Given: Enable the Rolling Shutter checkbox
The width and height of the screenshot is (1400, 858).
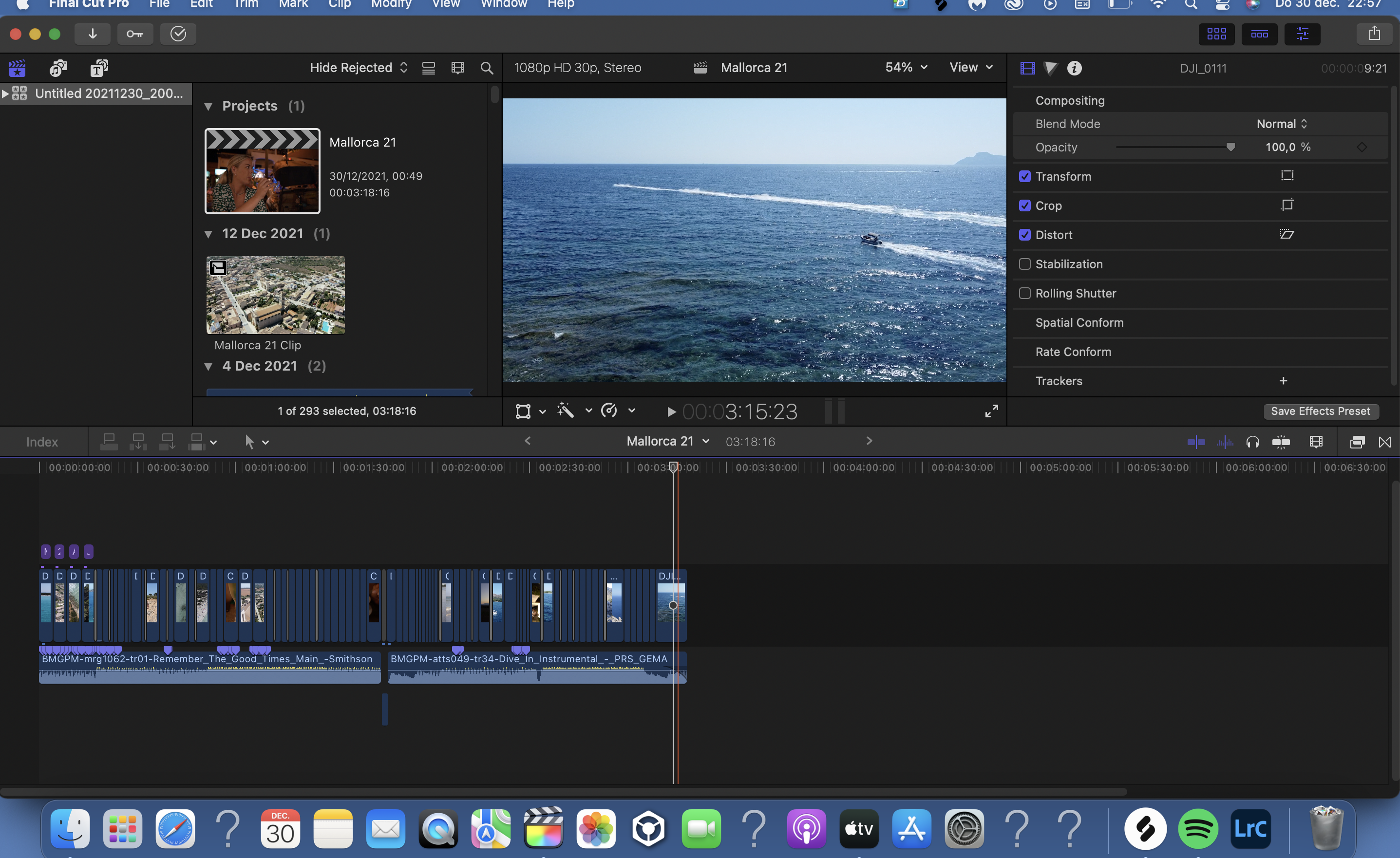Looking at the screenshot, I should click(x=1024, y=293).
